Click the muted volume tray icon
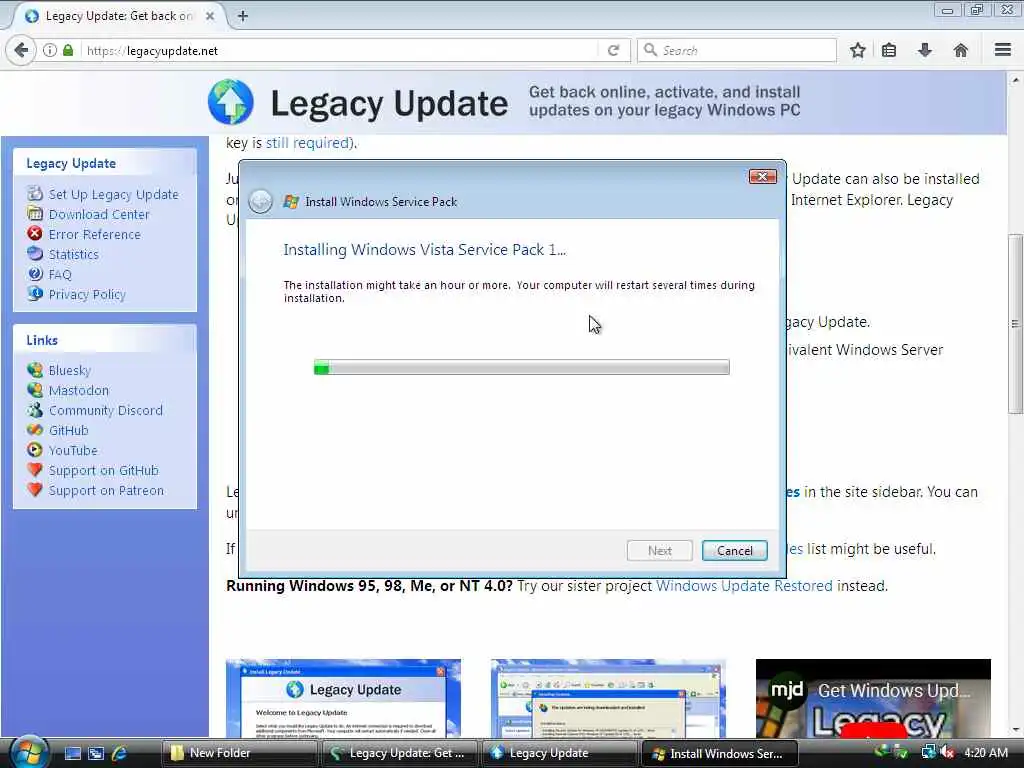Viewport: 1024px width, 768px height. click(x=948, y=753)
